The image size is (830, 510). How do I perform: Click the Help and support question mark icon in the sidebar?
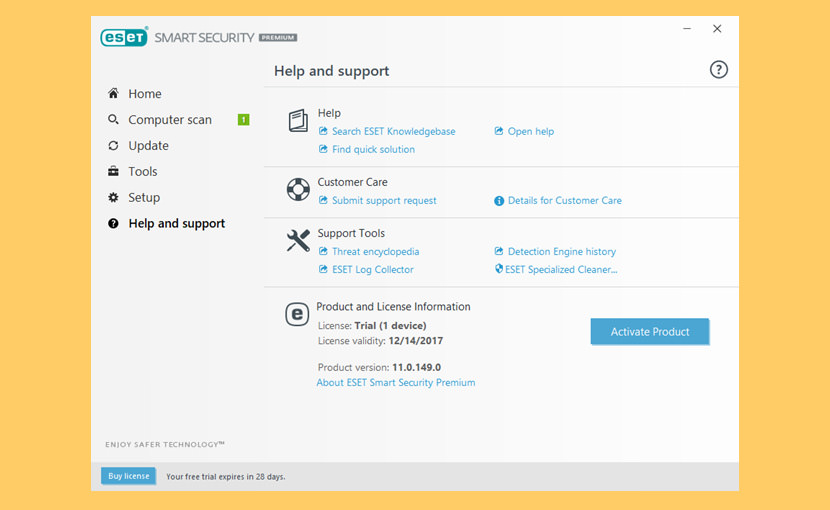click(113, 223)
